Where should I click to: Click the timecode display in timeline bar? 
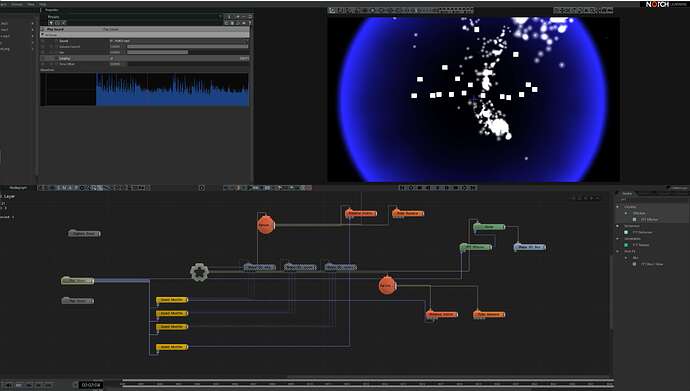91,385
